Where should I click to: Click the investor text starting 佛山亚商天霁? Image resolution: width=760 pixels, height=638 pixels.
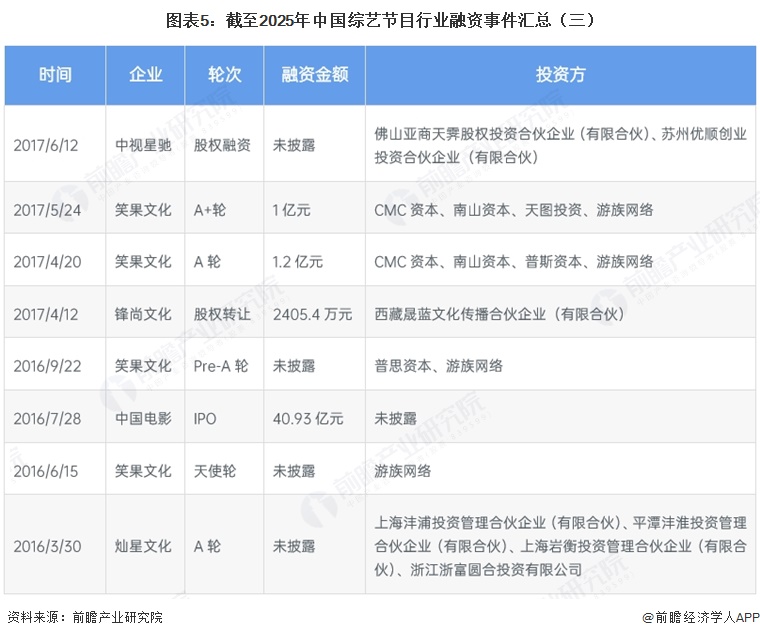click(x=560, y=145)
